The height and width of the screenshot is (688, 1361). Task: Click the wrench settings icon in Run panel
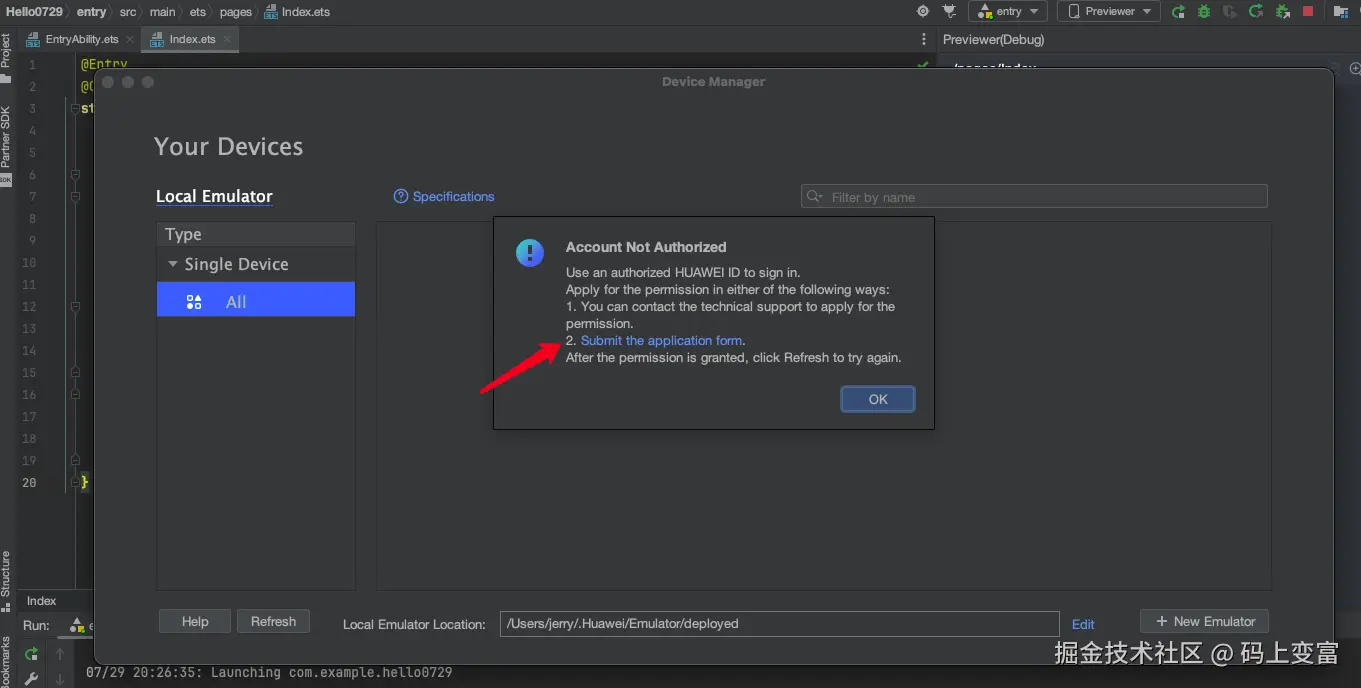pos(32,679)
